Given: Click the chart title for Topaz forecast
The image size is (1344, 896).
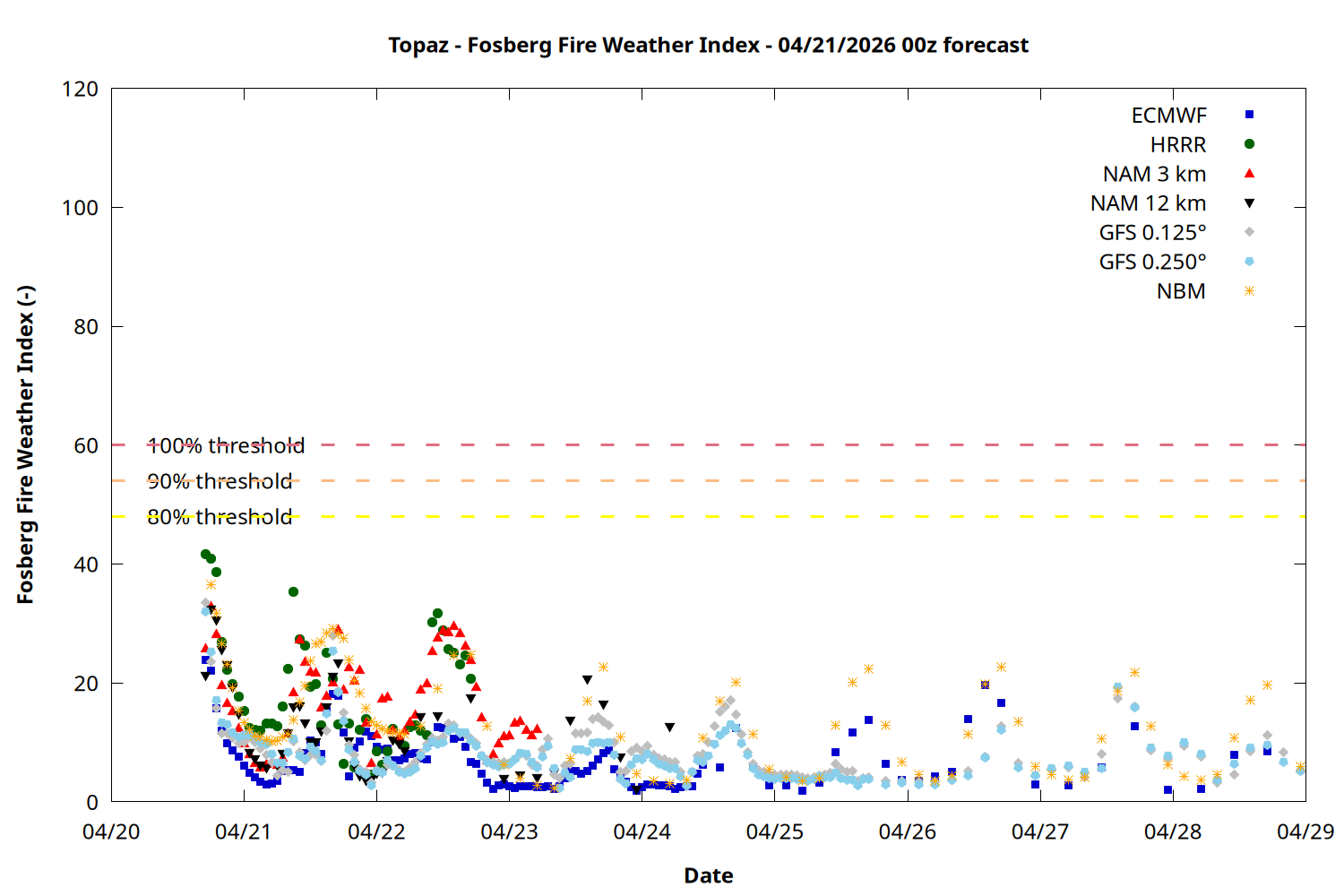Looking at the screenshot, I should (708, 46).
